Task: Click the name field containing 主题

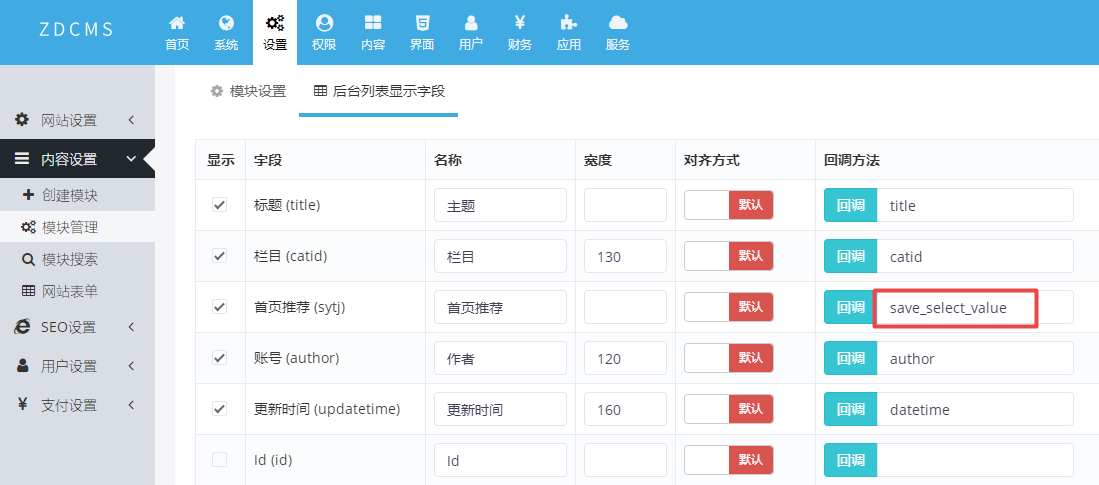Action: [x=500, y=205]
